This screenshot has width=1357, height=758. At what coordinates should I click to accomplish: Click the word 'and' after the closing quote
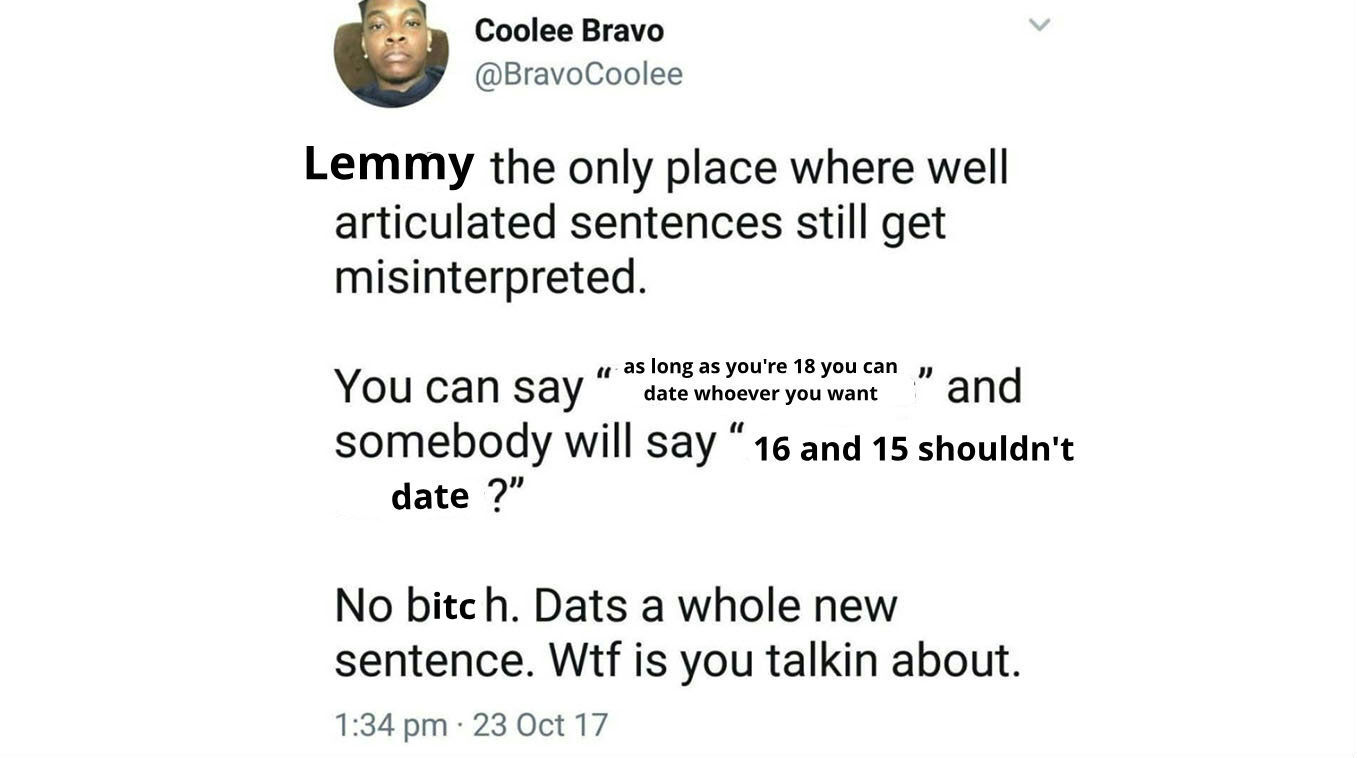(984, 386)
